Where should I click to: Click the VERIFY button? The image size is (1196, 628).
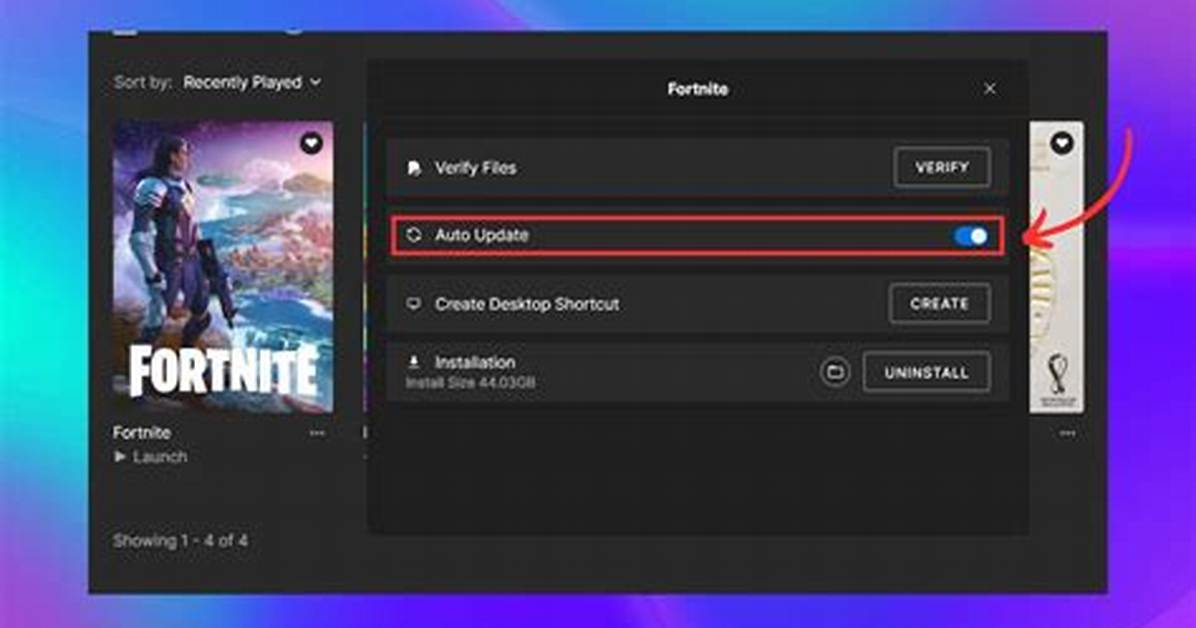[942, 167]
